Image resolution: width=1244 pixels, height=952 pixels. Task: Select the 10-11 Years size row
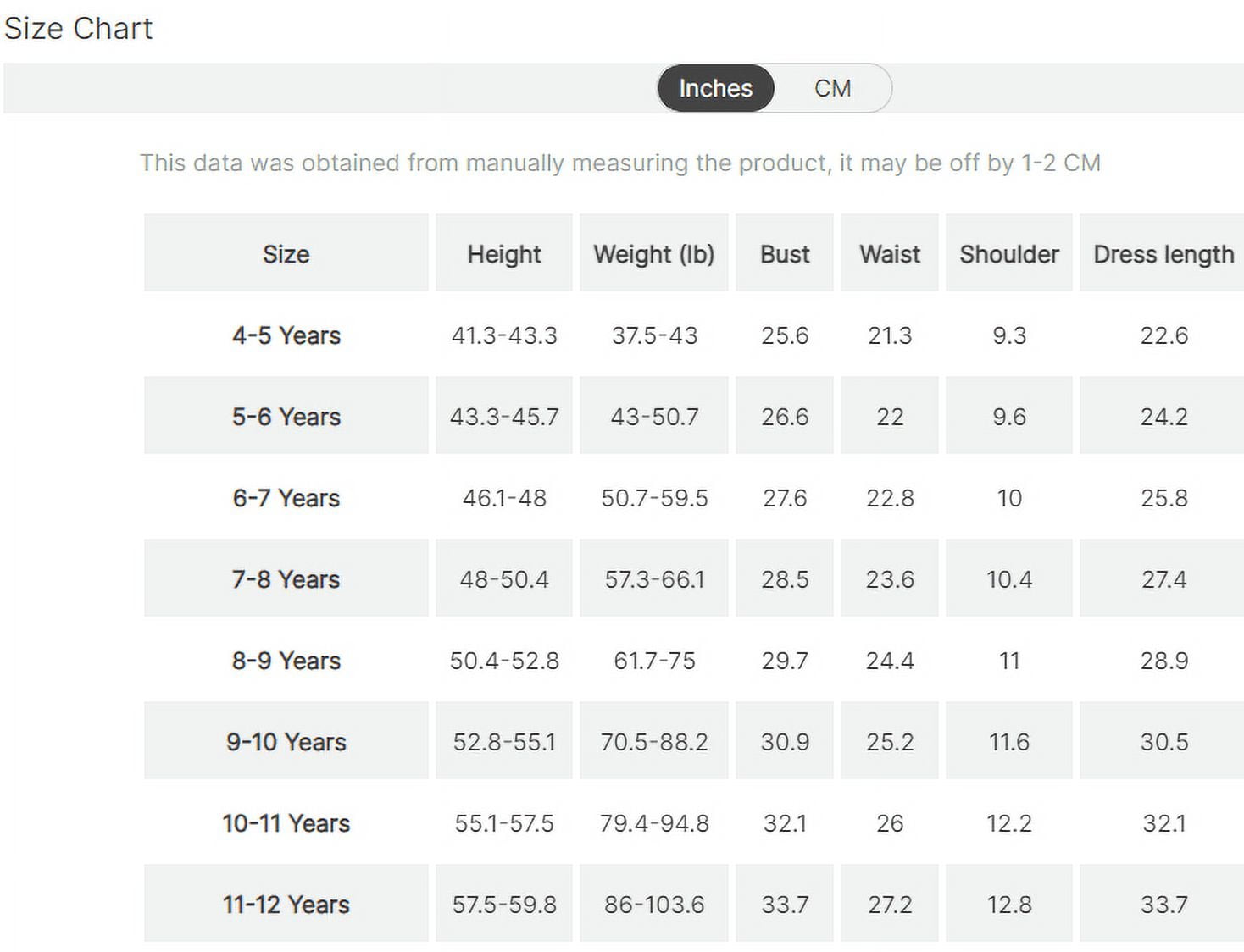(694, 823)
